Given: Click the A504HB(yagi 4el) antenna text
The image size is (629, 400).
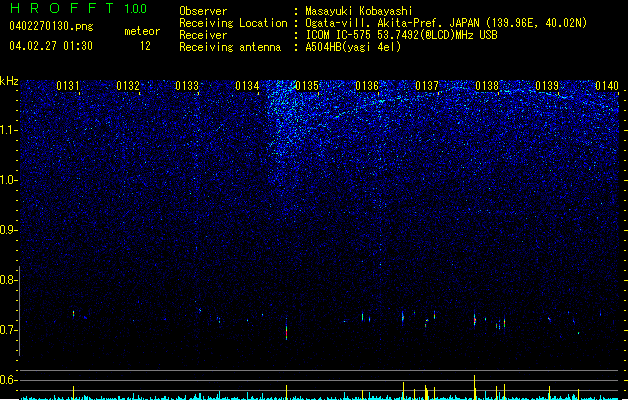Looking at the screenshot, I should (x=353, y=47).
